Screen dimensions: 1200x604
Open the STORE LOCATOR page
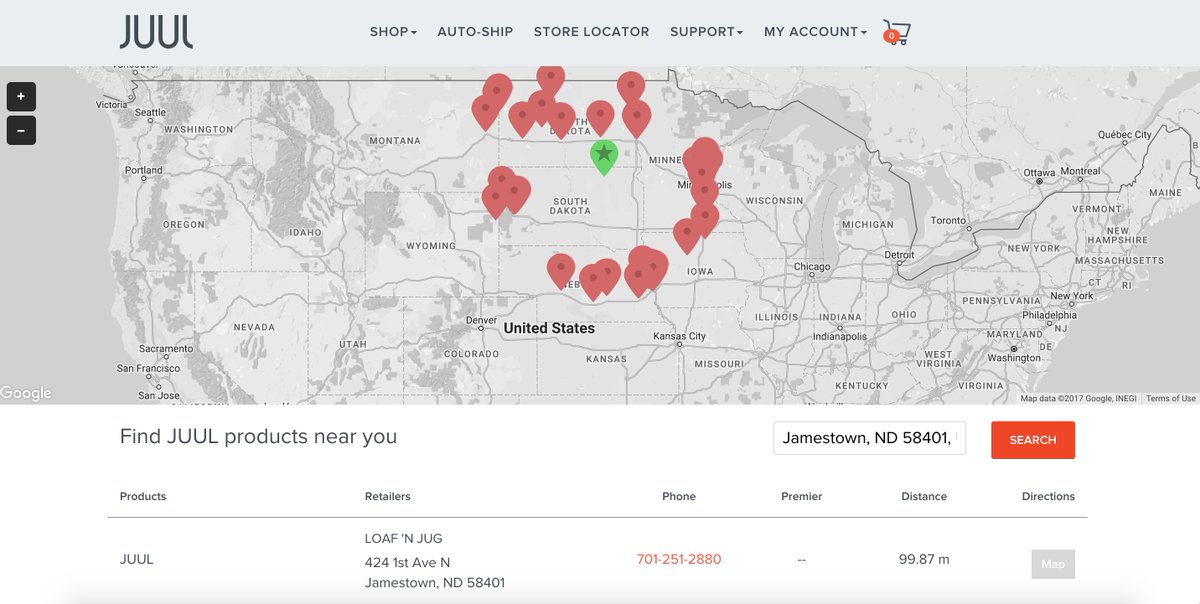(x=591, y=32)
